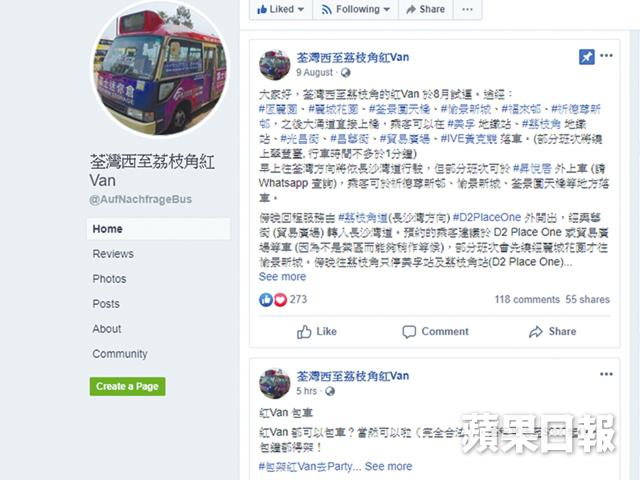The width and height of the screenshot is (640, 480).
Task: Toggle the Liked button for the page
Action: [x=281, y=9]
